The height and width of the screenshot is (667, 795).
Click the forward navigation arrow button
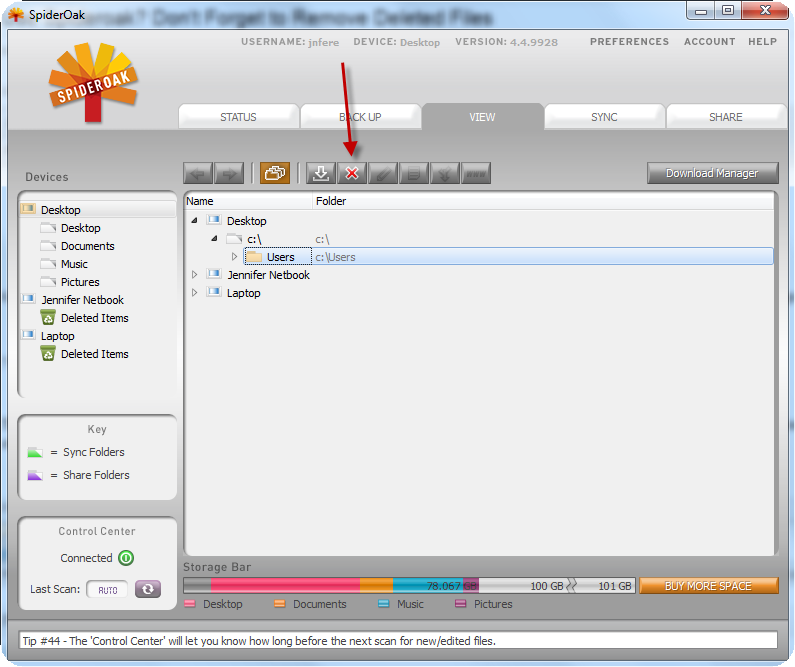tap(229, 173)
